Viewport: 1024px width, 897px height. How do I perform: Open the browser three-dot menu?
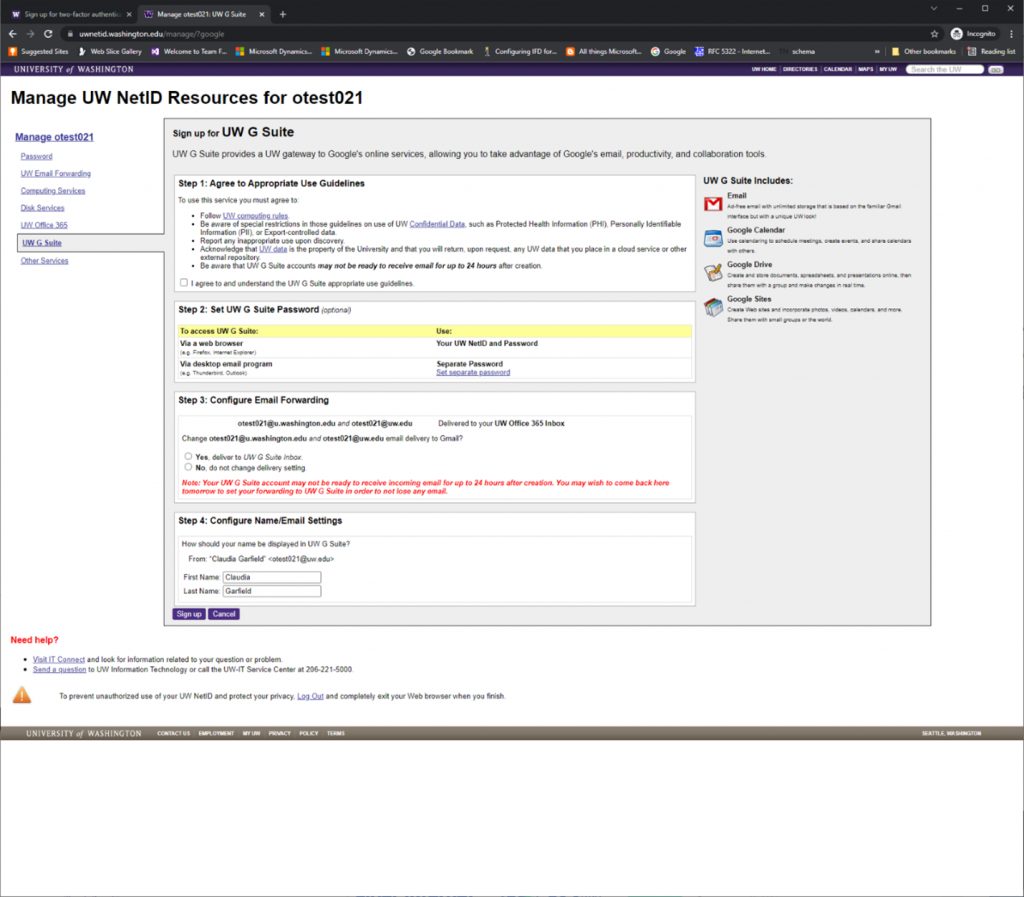click(1012, 33)
